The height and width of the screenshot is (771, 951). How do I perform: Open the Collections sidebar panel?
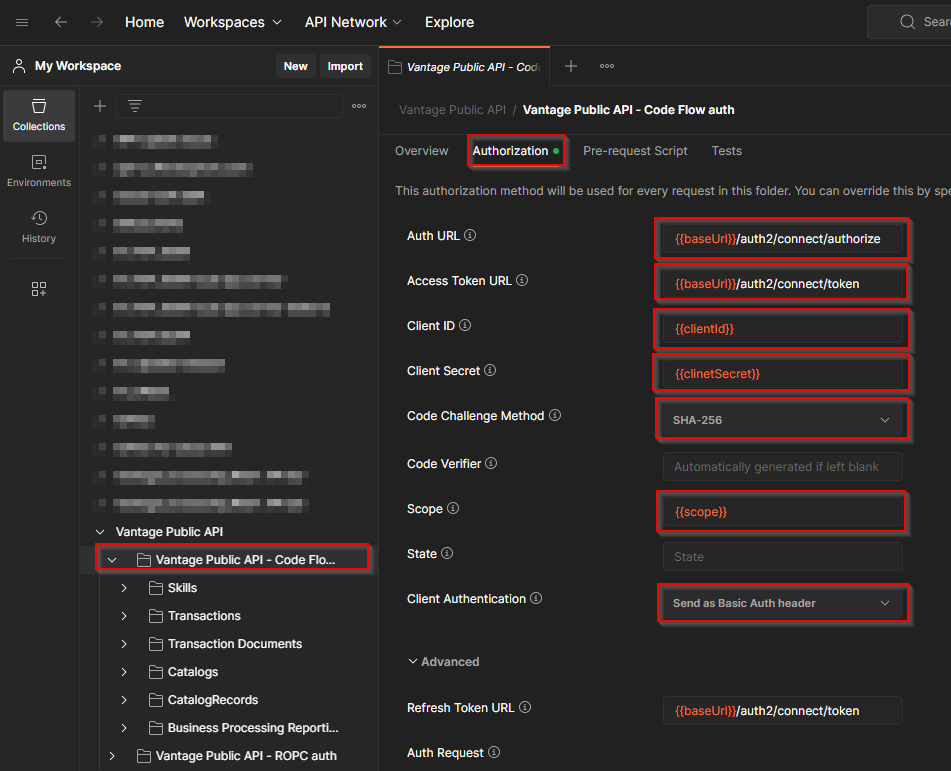click(x=39, y=115)
